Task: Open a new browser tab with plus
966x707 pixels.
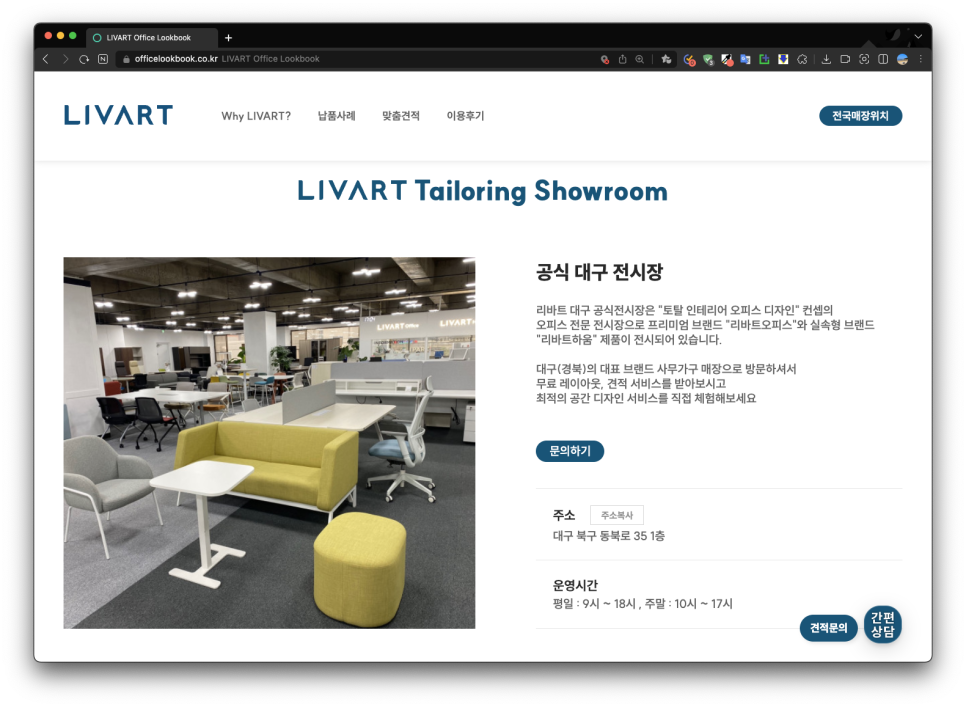Action: pos(229,38)
